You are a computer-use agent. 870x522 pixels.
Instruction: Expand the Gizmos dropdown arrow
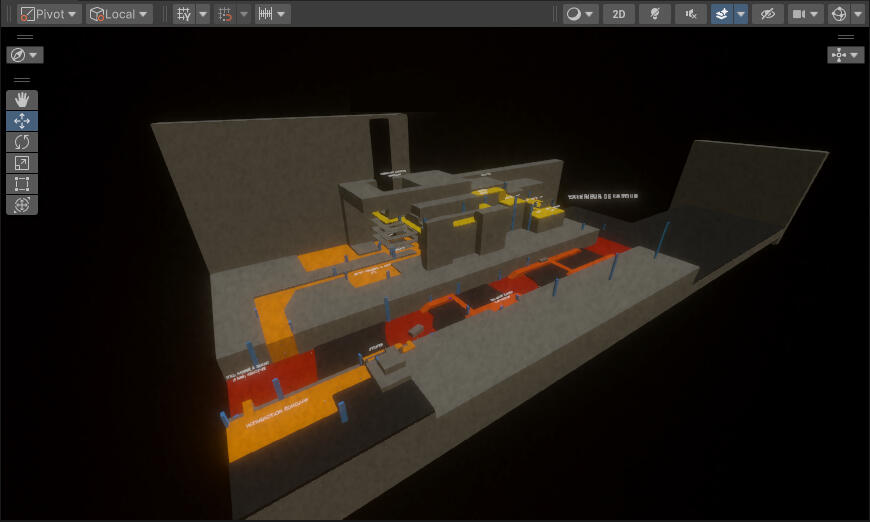click(858, 14)
